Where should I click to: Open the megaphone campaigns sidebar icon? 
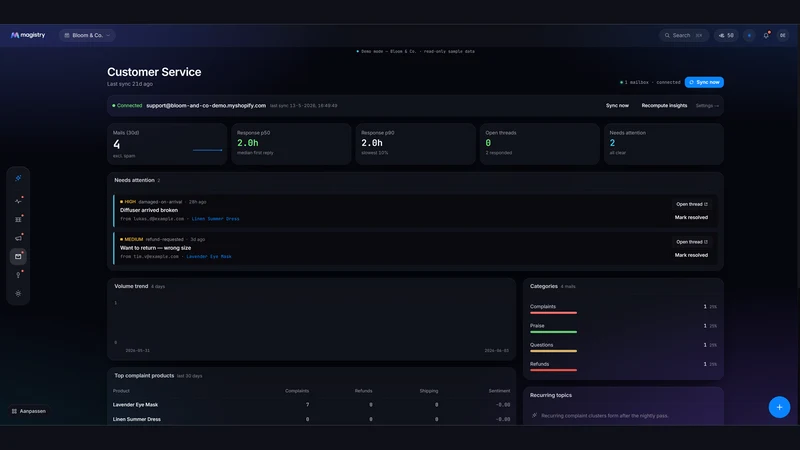(x=18, y=238)
